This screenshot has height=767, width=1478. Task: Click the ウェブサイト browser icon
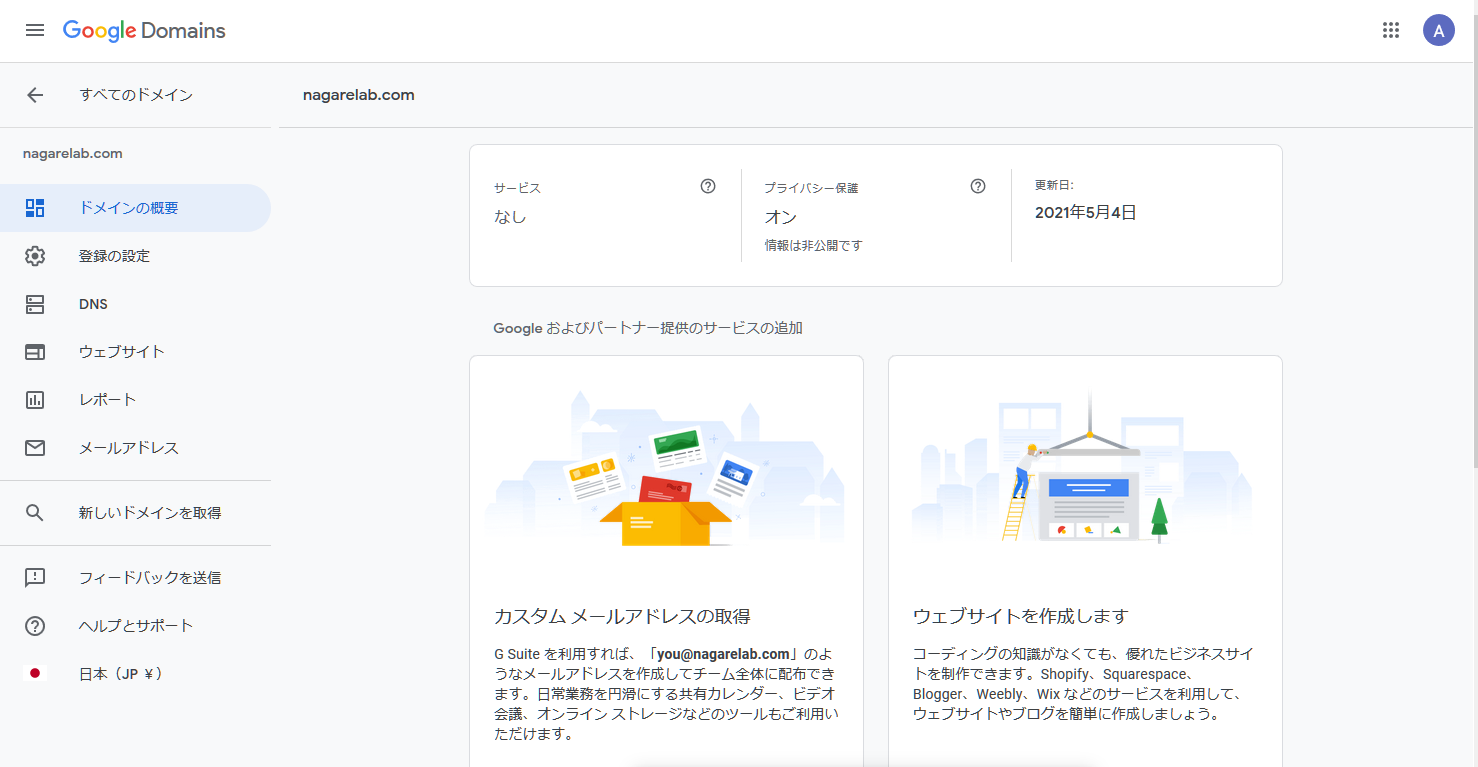35,352
